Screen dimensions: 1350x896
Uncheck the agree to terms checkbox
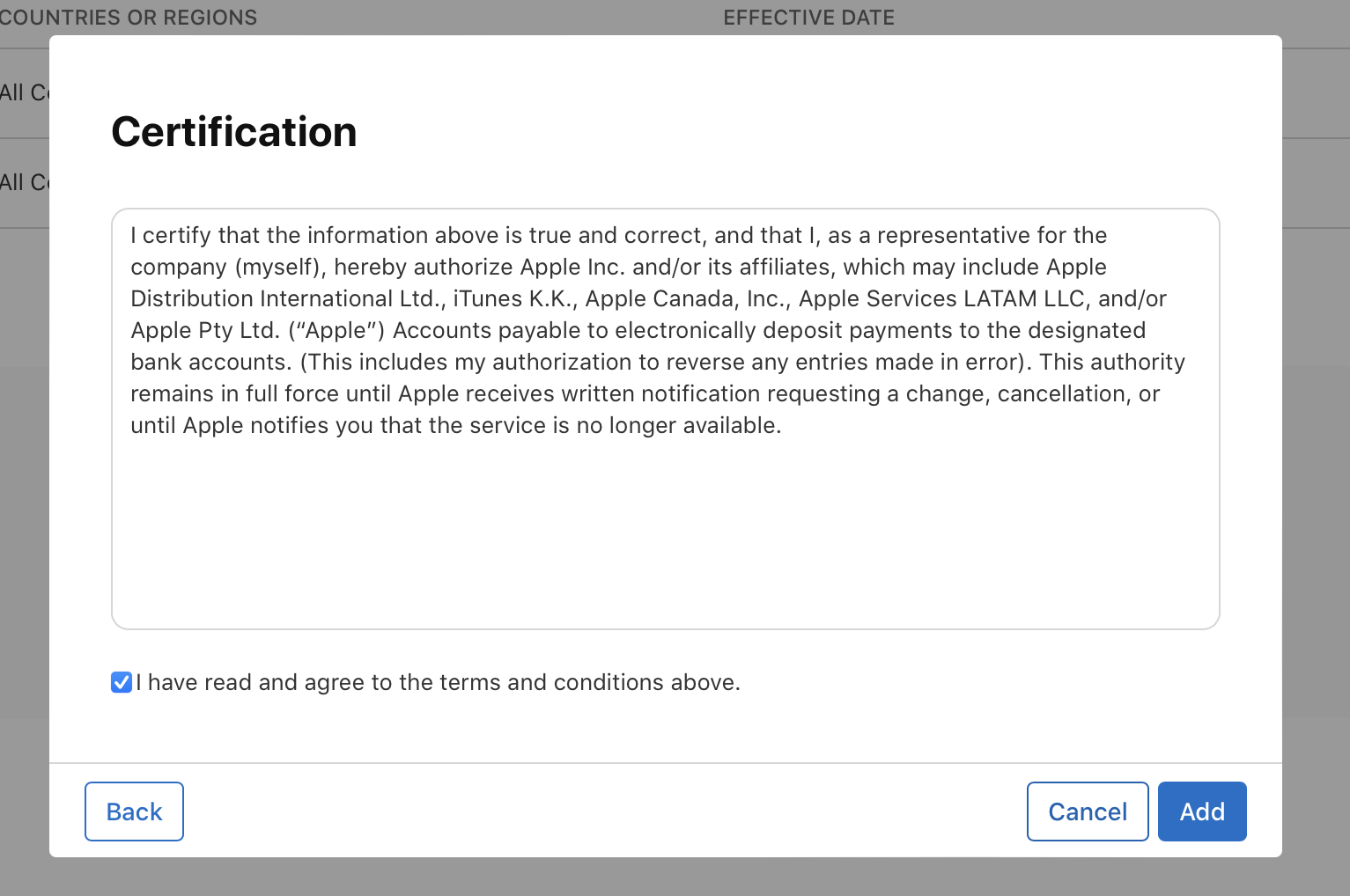point(122,682)
